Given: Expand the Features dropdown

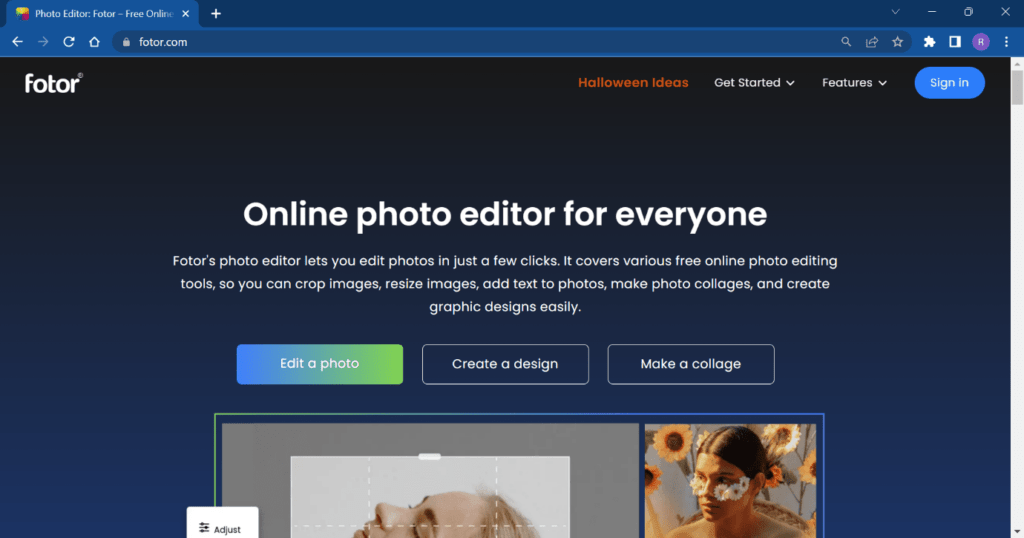Looking at the screenshot, I should [x=854, y=83].
